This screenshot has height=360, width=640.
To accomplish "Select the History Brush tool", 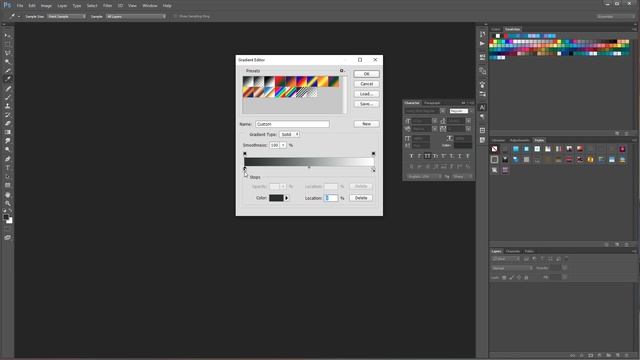I will tap(8, 115).
